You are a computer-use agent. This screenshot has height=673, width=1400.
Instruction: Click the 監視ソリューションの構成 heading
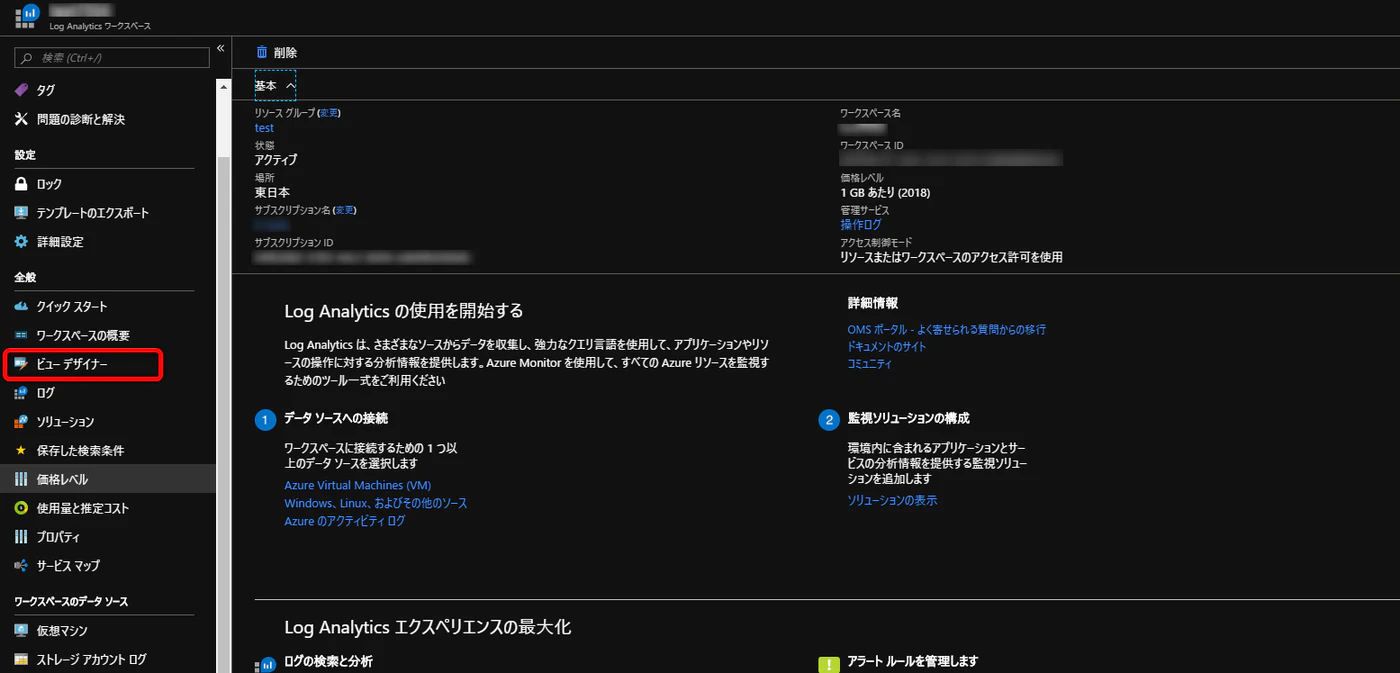pyautogui.click(x=908, y=418)
